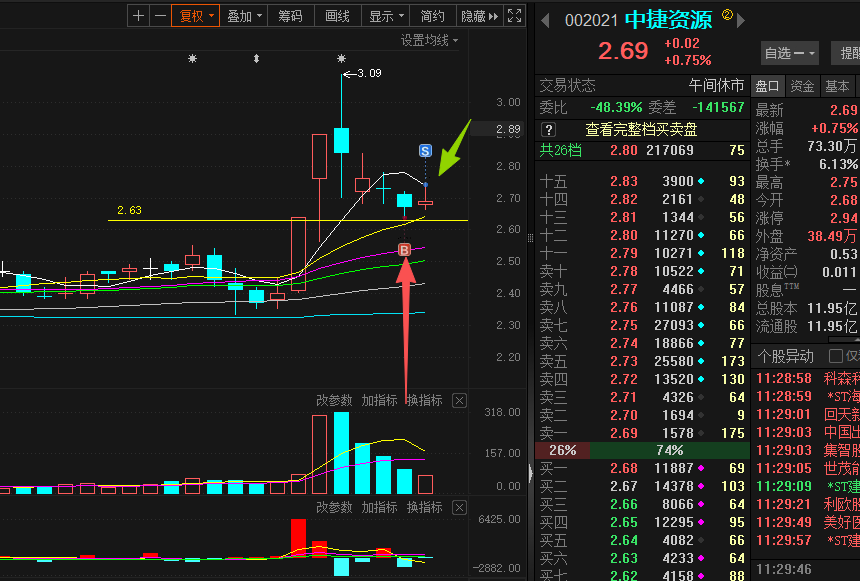
Task: Select the 买四 2.65 order row
Action: (642, 522)
